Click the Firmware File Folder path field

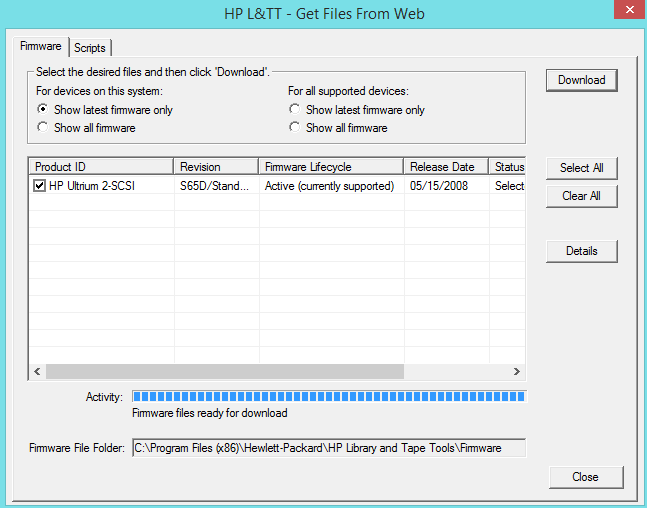tap(329, 448)
